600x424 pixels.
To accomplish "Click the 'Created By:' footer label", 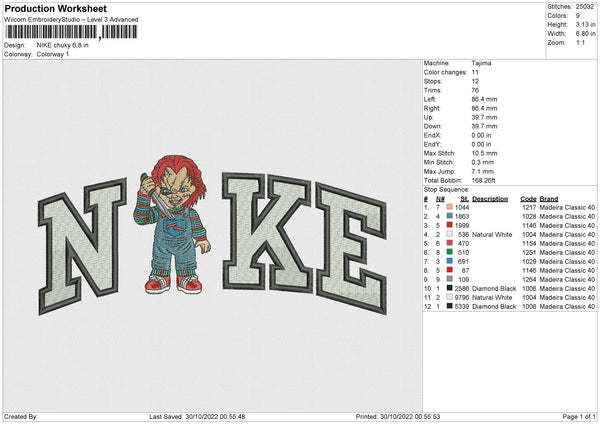I will point(21,416).
